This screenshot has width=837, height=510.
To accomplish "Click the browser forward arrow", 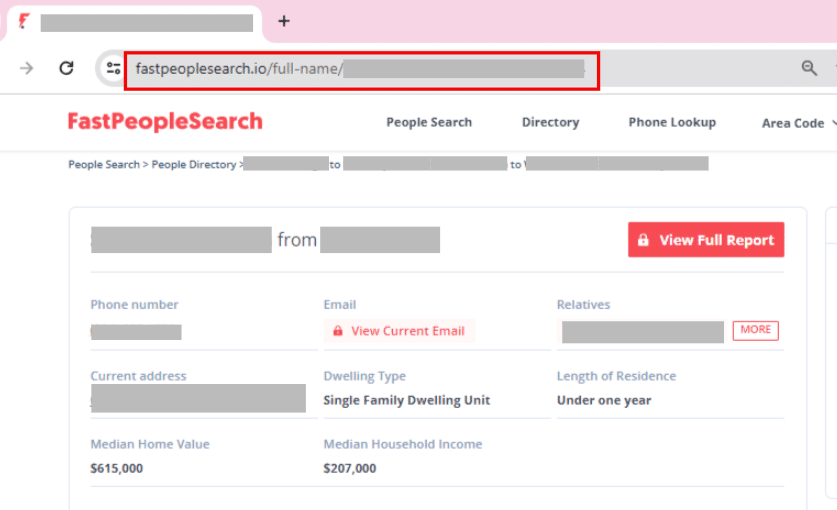I will [27, 68].
